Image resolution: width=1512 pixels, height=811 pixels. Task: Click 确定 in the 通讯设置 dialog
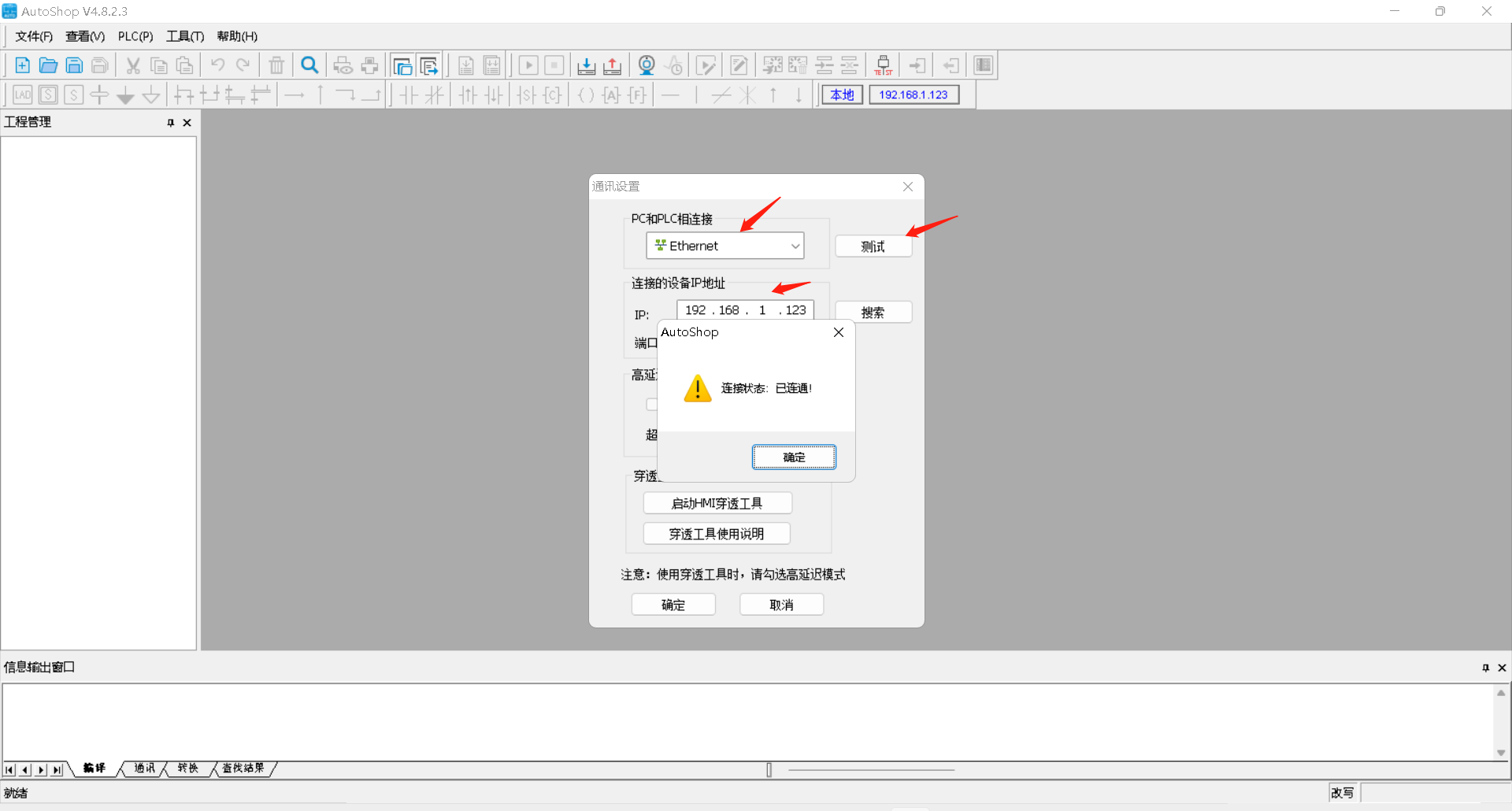(673, 605)
